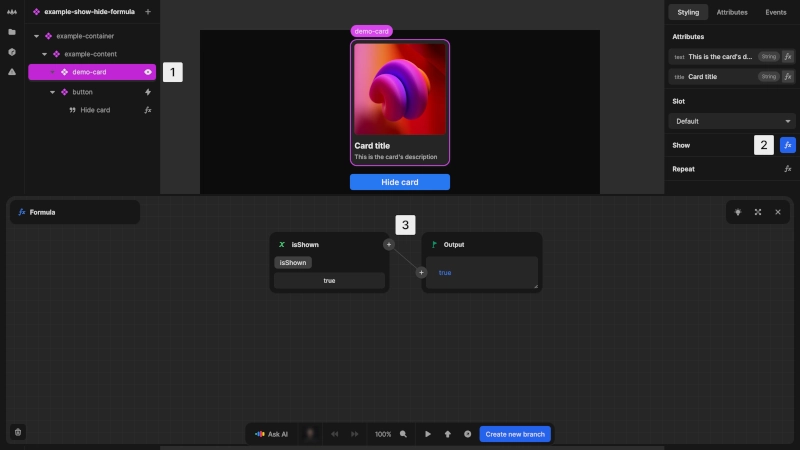Image resolution: width=800 pixels, height=450 pixels.
Task: Click the publish up-arrow icon
Action: [x=447, y=434]
